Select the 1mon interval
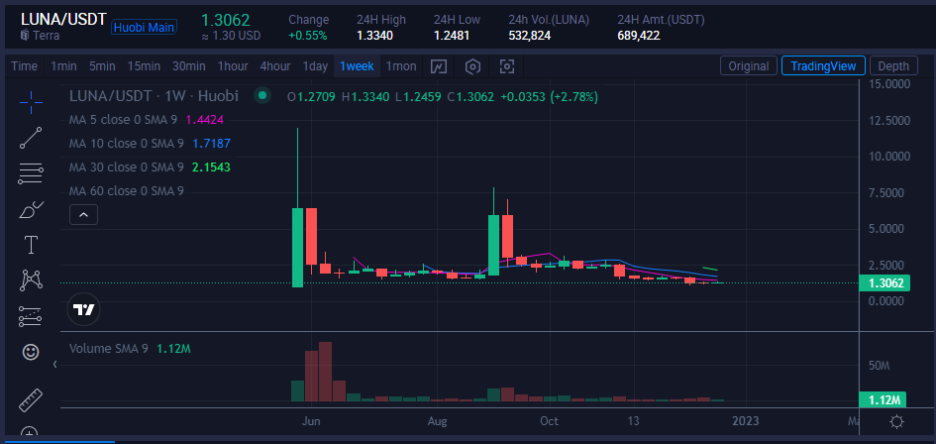This screenshot has width=936, height=444. (x=401, y=66)
